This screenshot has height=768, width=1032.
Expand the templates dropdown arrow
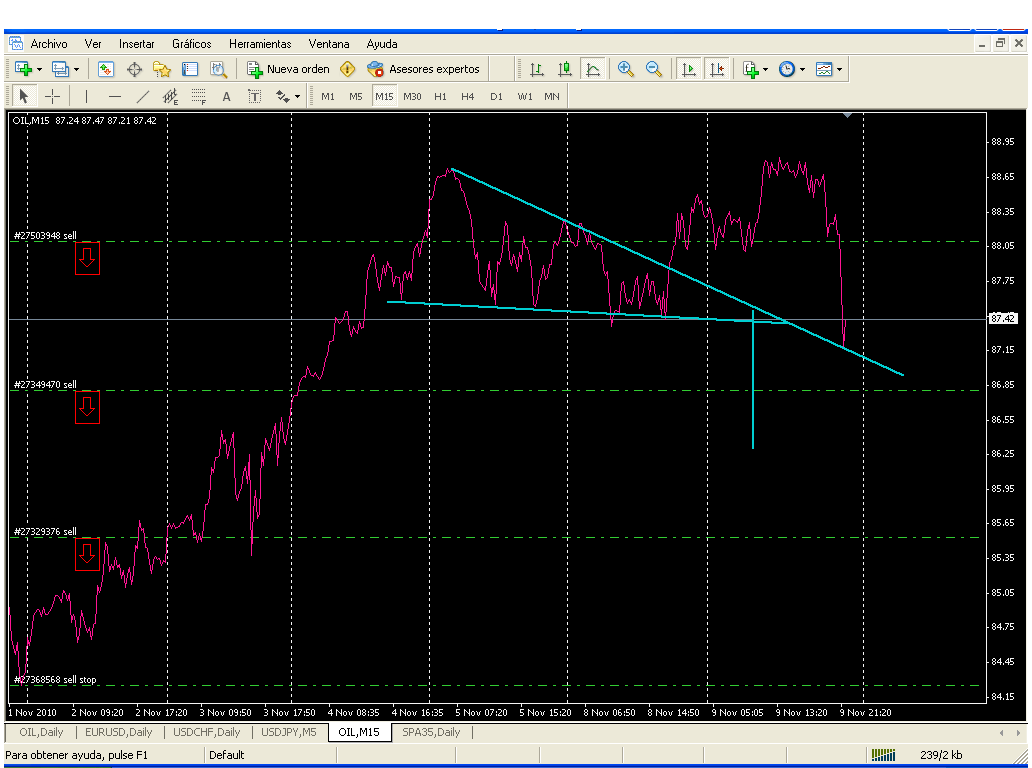839,69
